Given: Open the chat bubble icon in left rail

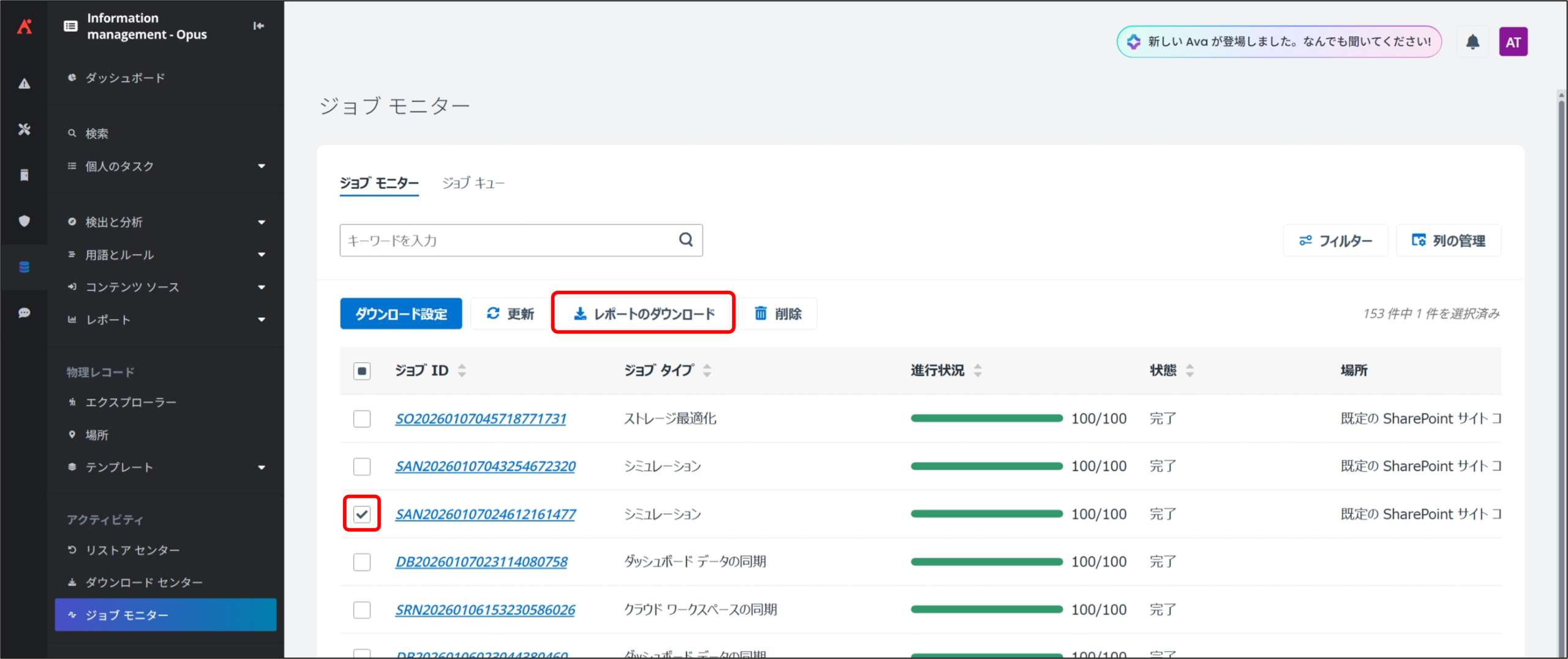Looking at the screenshot, I should point(24,313).
